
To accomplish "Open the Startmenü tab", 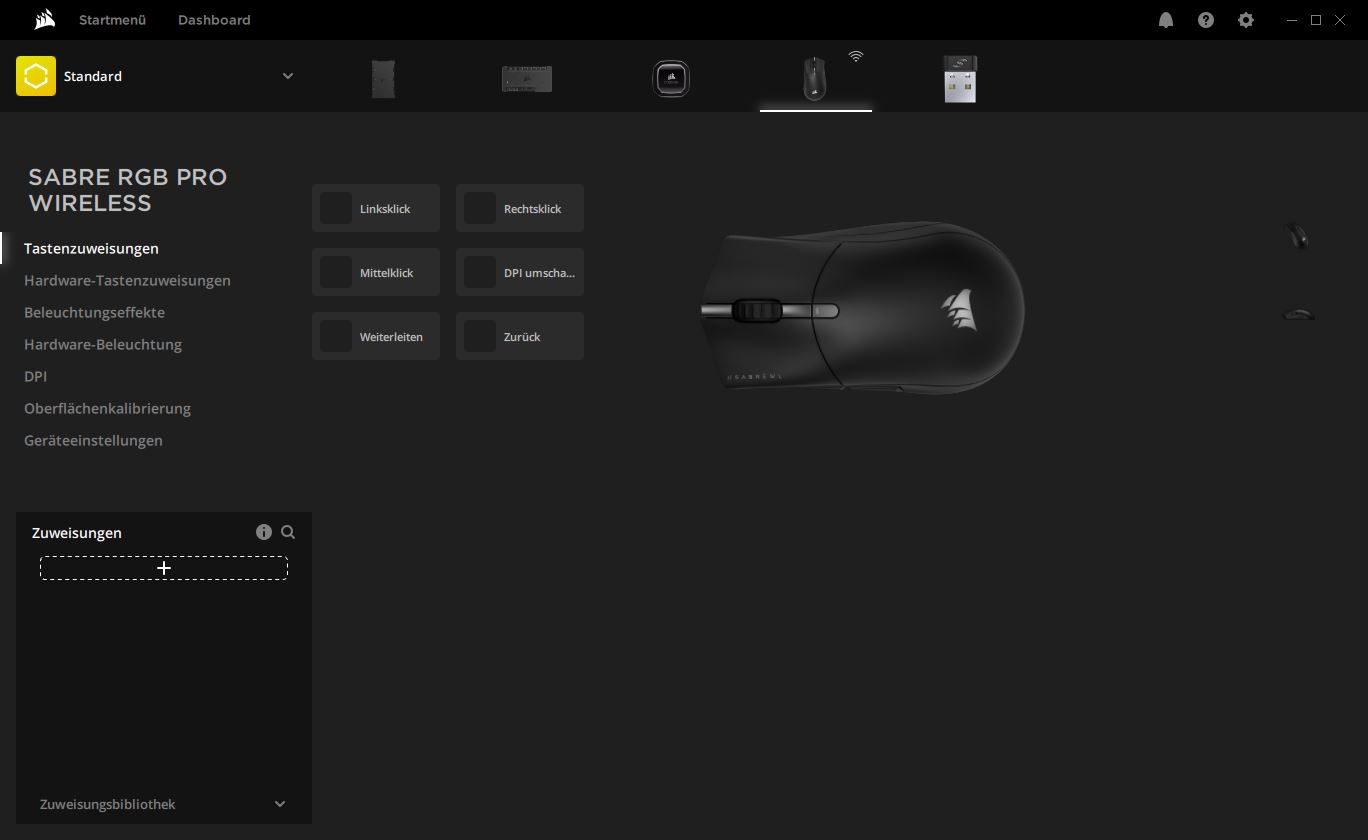I will click(x=113, y=20).
